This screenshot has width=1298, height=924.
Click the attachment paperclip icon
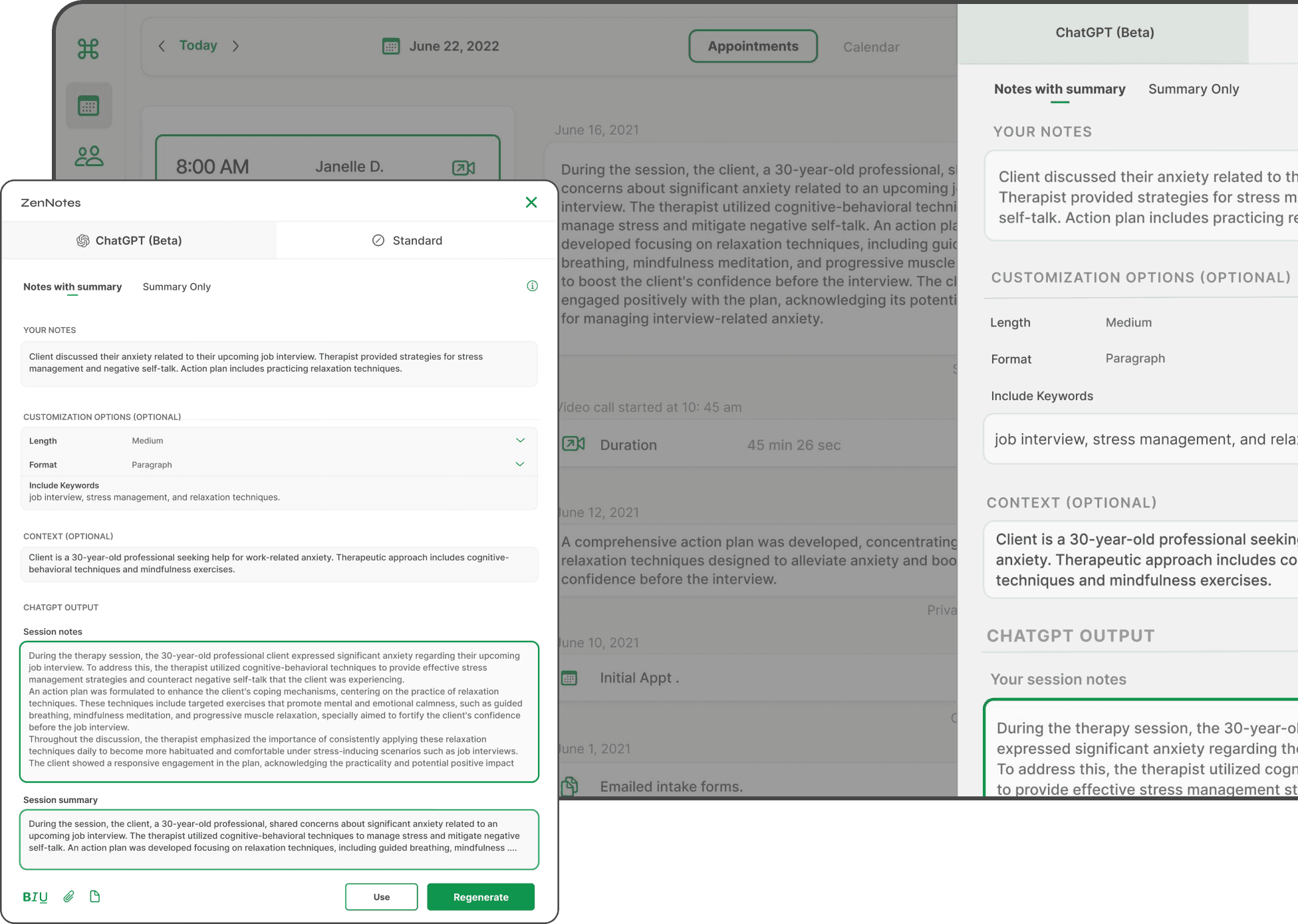pos(68,895)
